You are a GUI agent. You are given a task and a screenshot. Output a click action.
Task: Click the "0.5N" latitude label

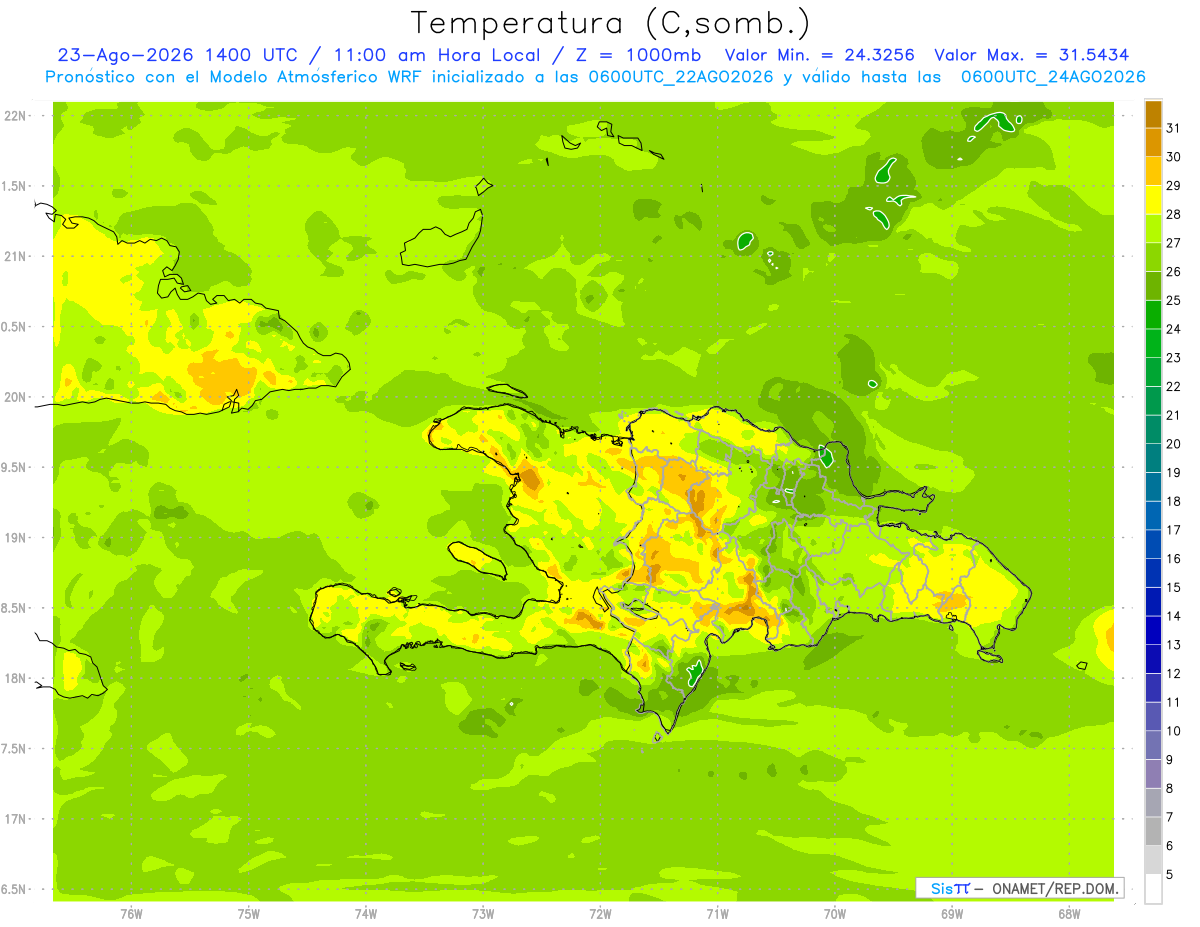click(x=14, y=327)
